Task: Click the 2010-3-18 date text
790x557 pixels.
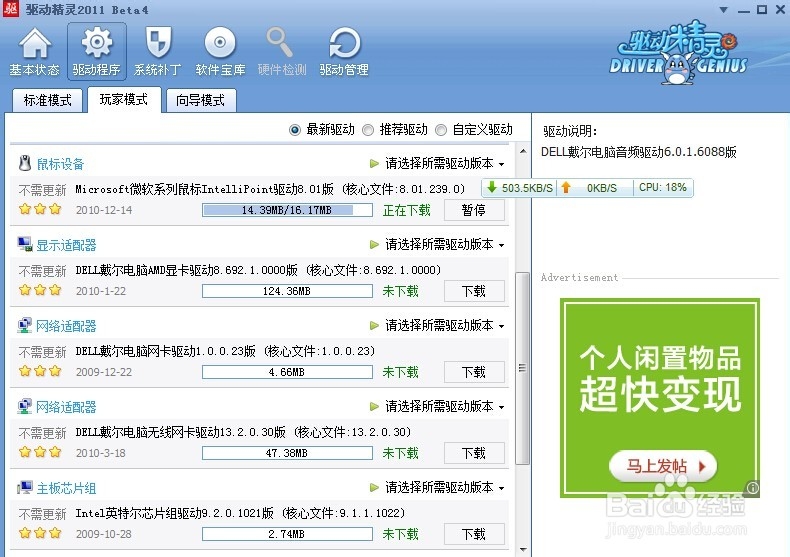Action: [101, 453]
